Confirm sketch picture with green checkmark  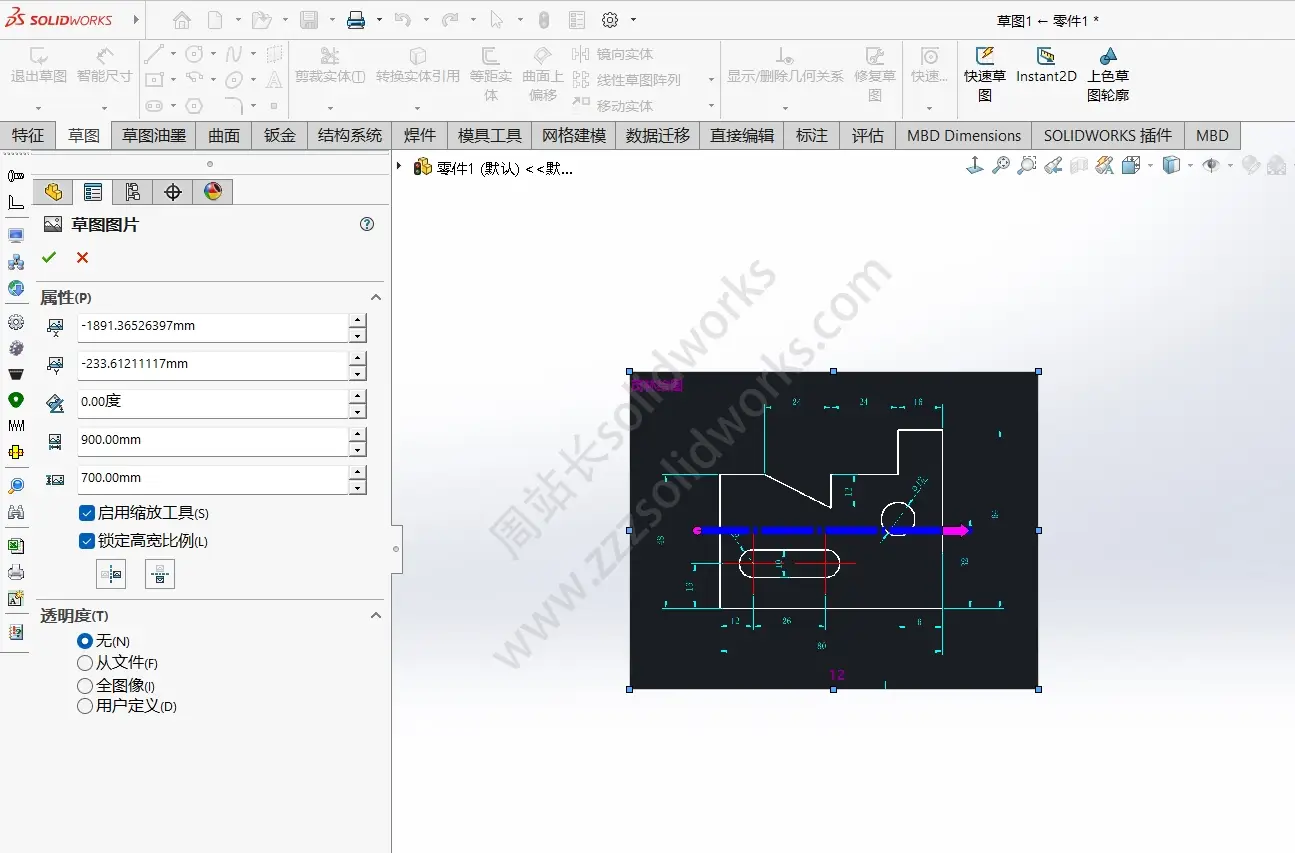tap(49, 258)
